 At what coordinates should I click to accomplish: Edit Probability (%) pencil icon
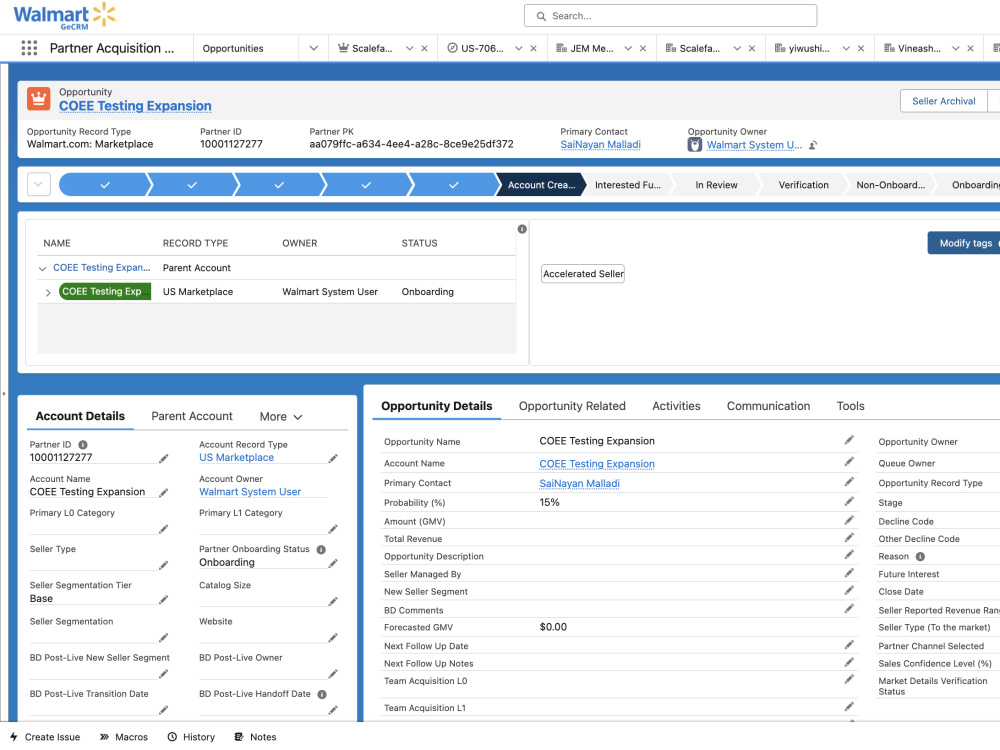click(849, 501)
